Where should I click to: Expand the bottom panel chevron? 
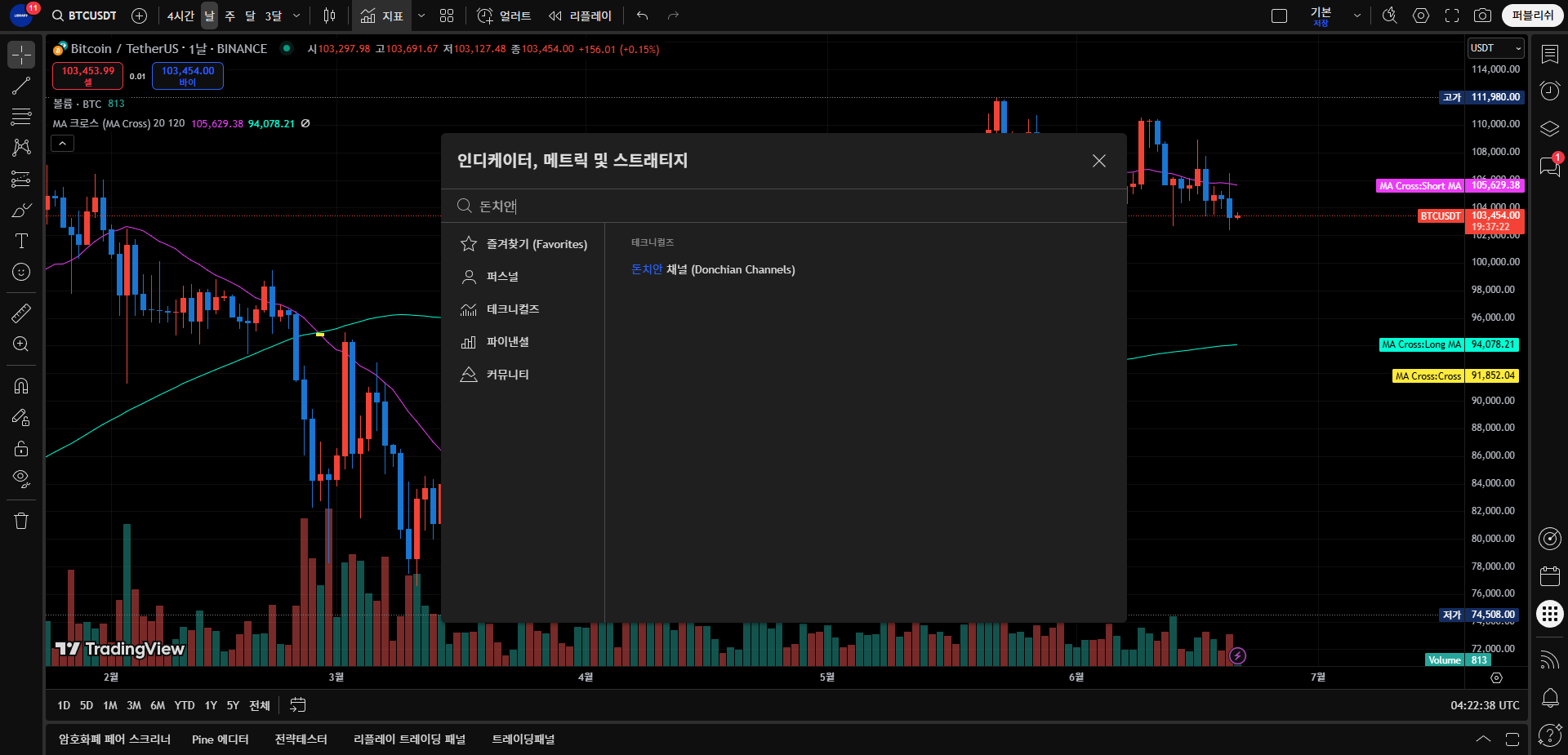(x=1483, y=739)
